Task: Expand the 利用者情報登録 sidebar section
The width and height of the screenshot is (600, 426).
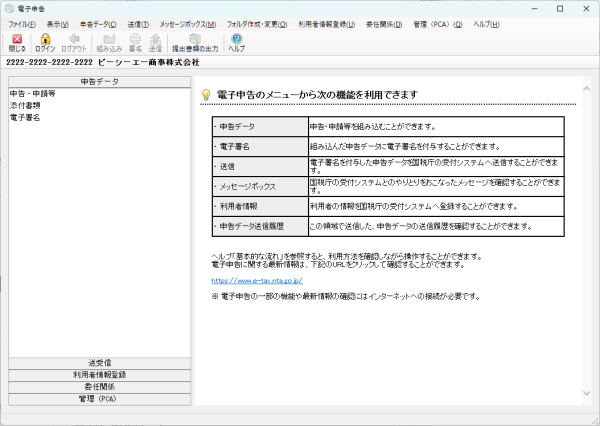Action: coord(98,375)
